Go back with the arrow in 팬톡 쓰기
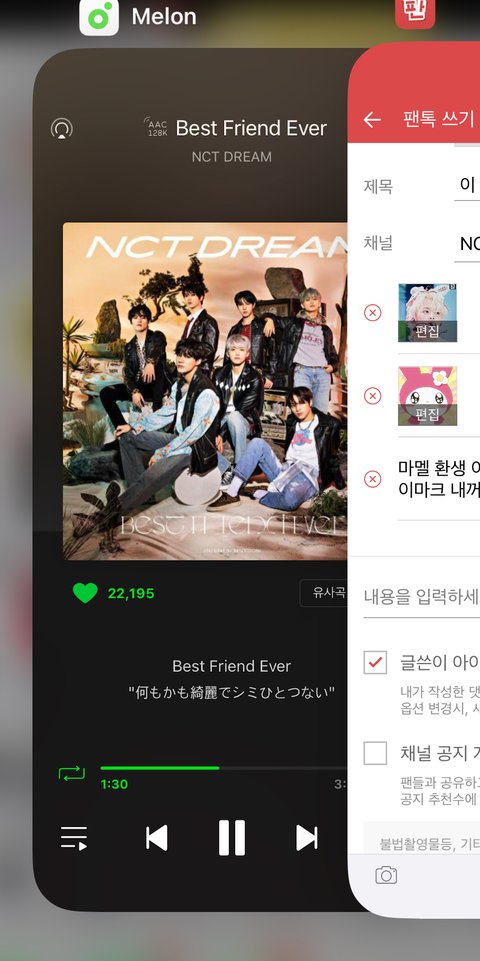 372,120
